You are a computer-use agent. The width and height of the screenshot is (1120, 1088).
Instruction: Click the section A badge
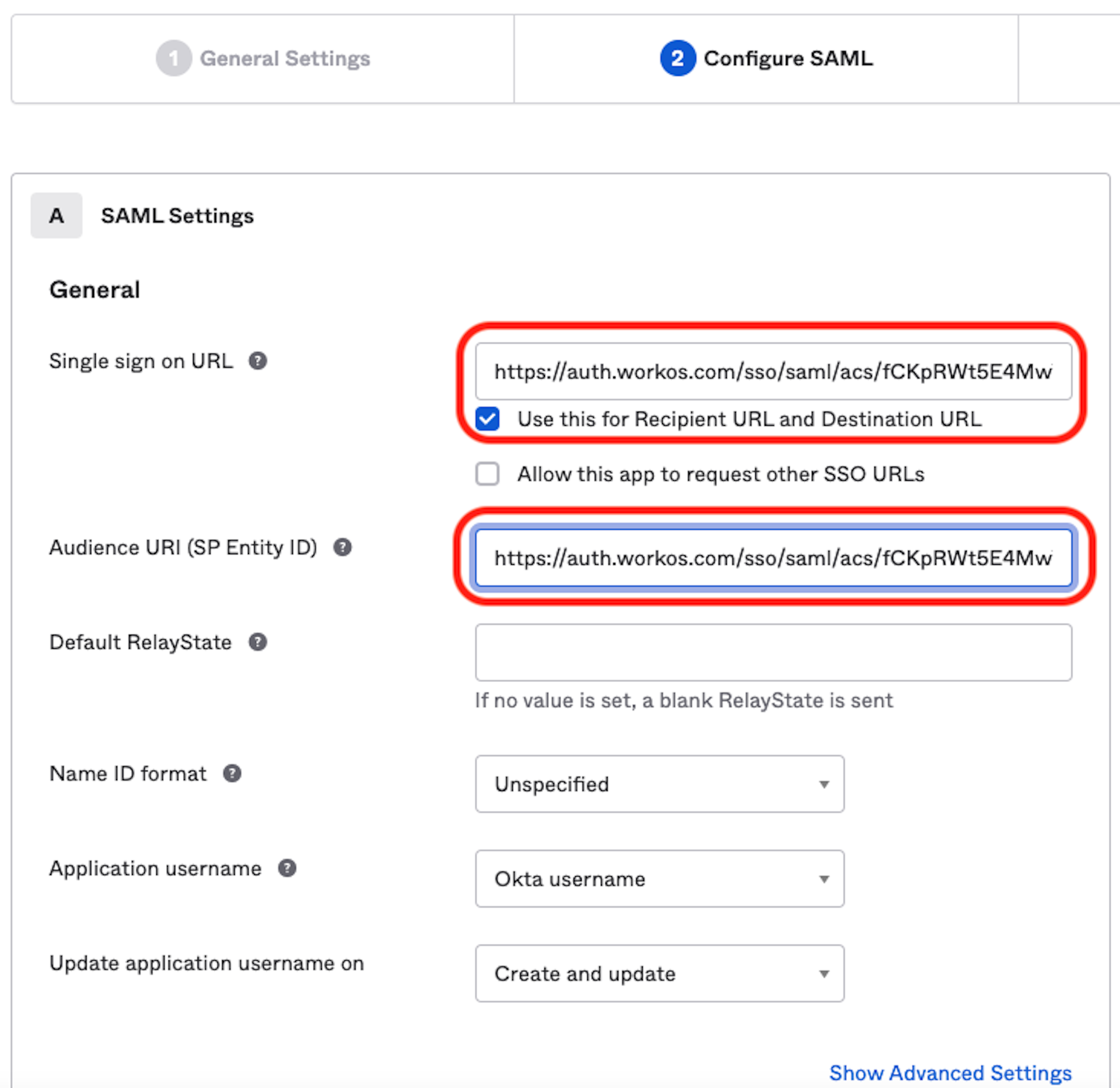(x=57, y=216)
